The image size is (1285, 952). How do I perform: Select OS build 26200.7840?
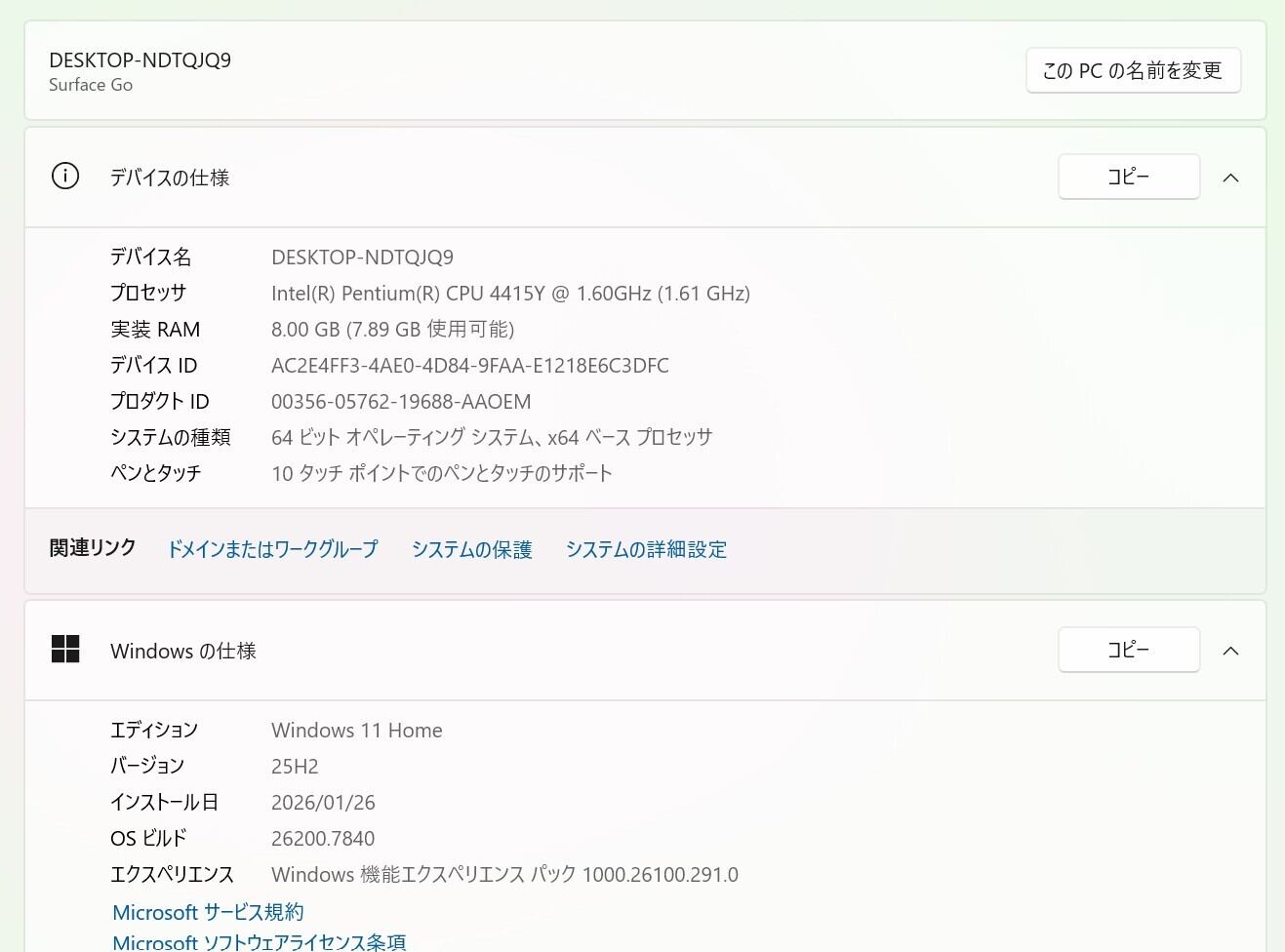pyautogui.click(x=323, y=839)
